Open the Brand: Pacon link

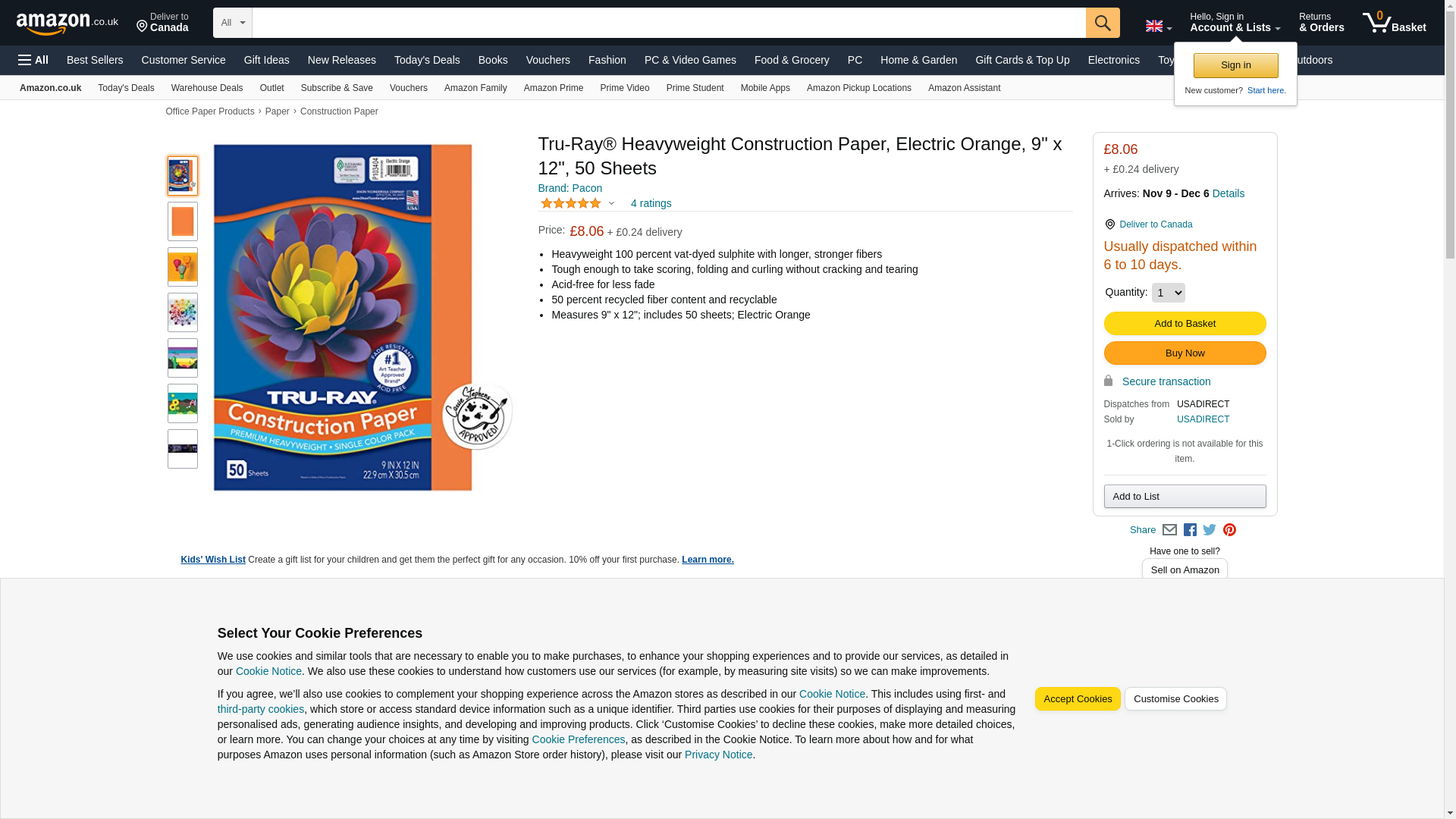coord(570,188)
